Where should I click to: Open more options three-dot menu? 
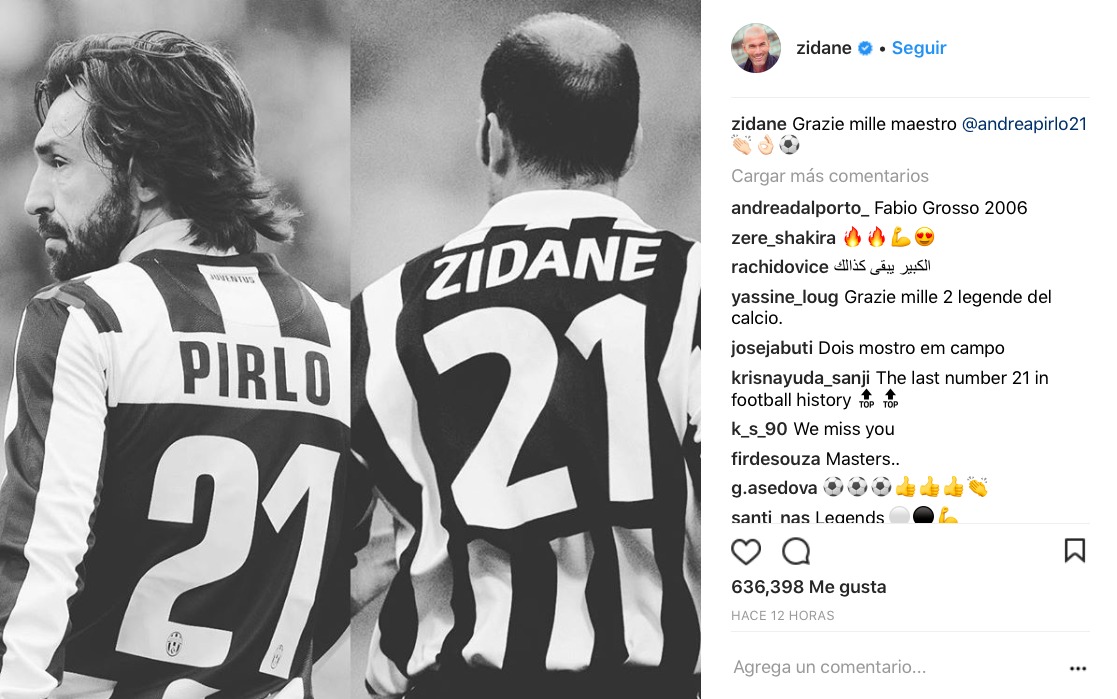1078,668
